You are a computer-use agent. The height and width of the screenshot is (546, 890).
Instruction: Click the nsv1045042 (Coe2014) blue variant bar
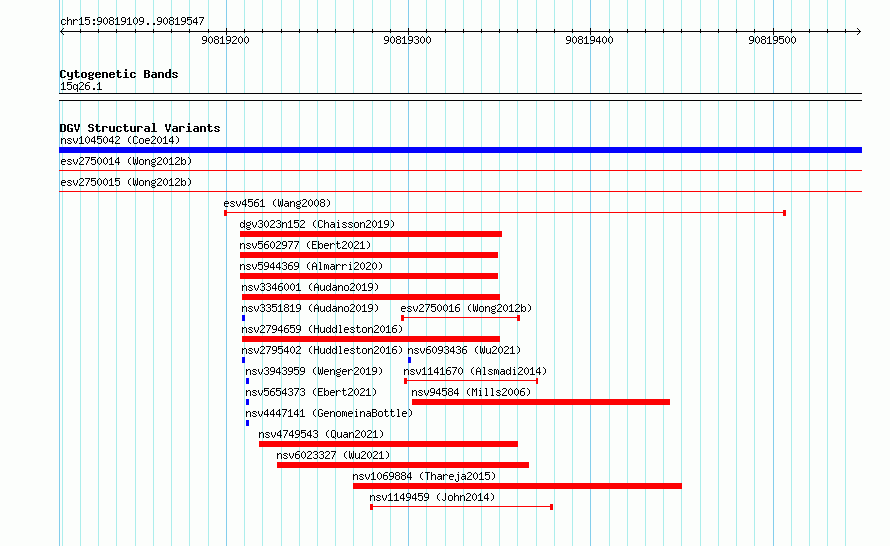point(460,150)
